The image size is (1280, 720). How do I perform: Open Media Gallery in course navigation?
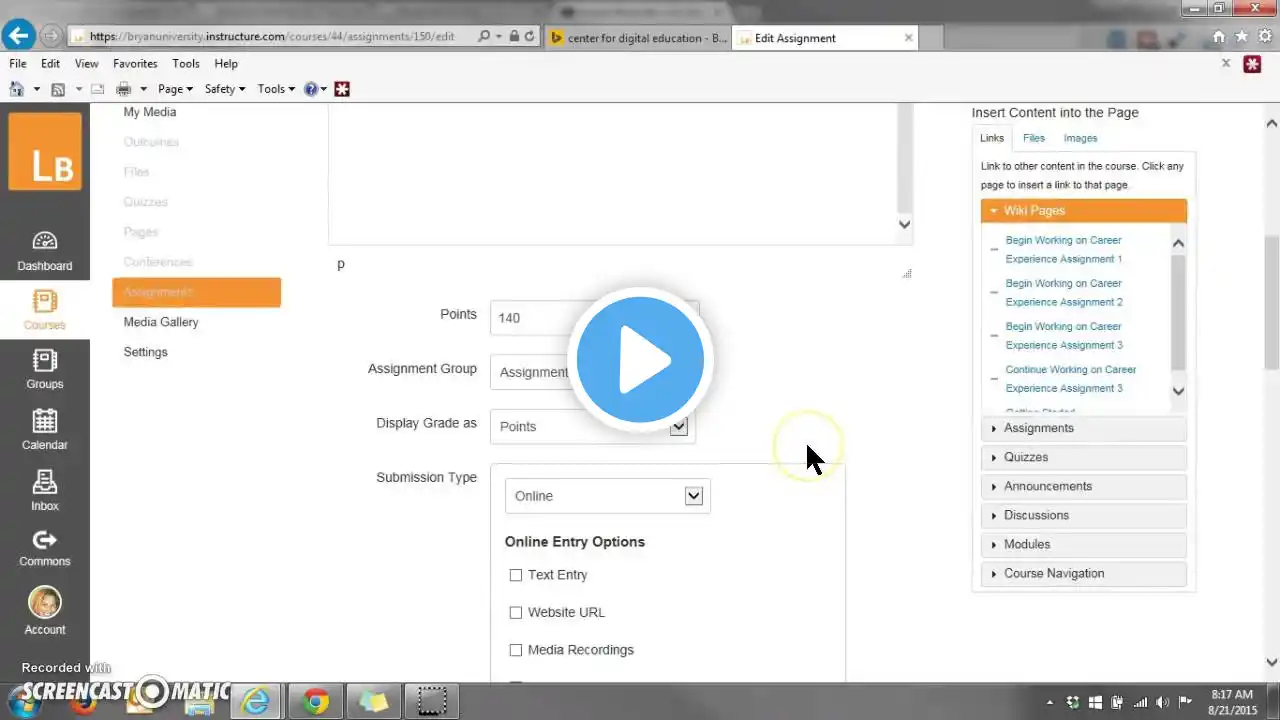point(161,322)
